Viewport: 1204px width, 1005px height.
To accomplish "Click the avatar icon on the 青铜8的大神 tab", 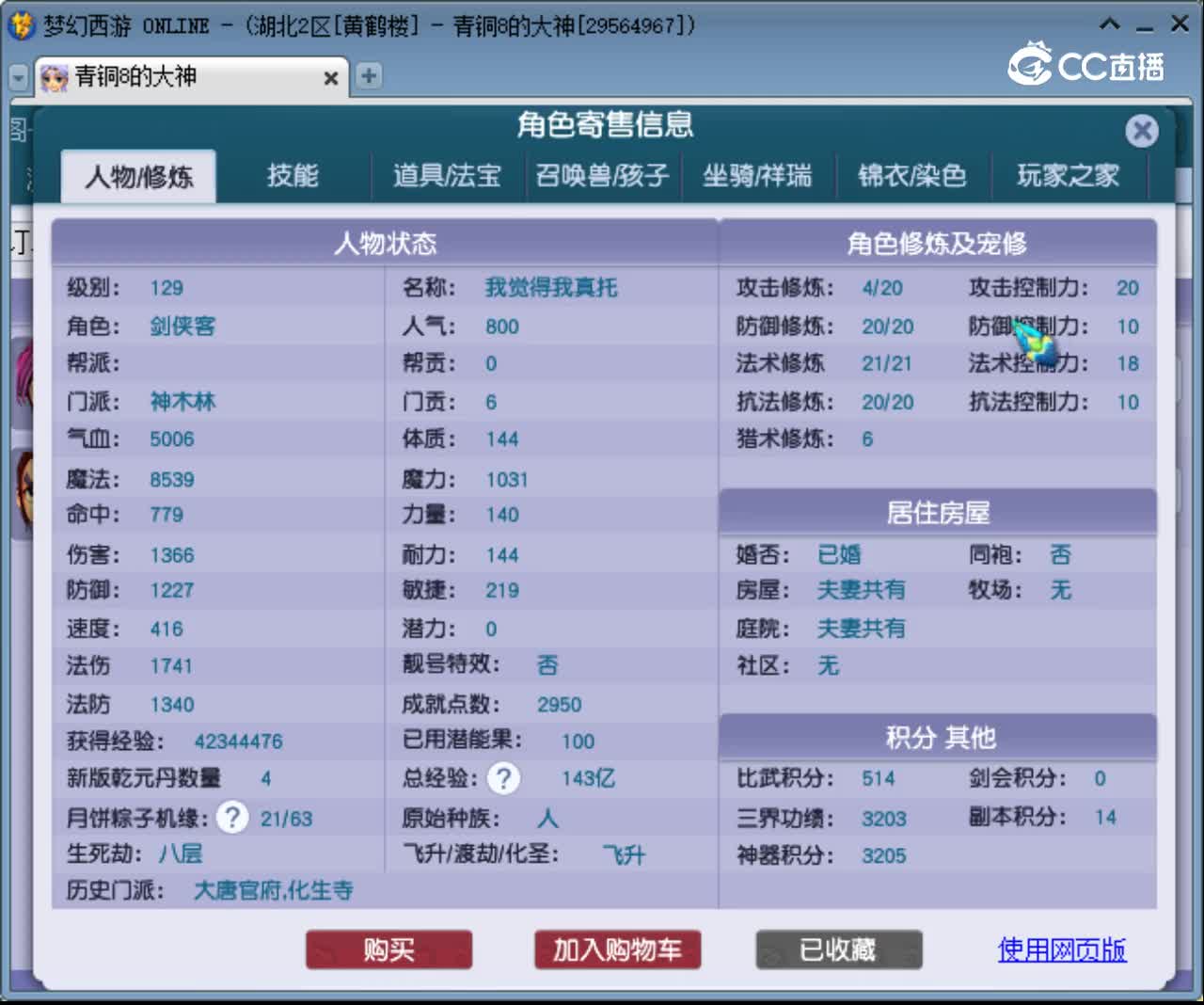I will [x=55, y=77].
